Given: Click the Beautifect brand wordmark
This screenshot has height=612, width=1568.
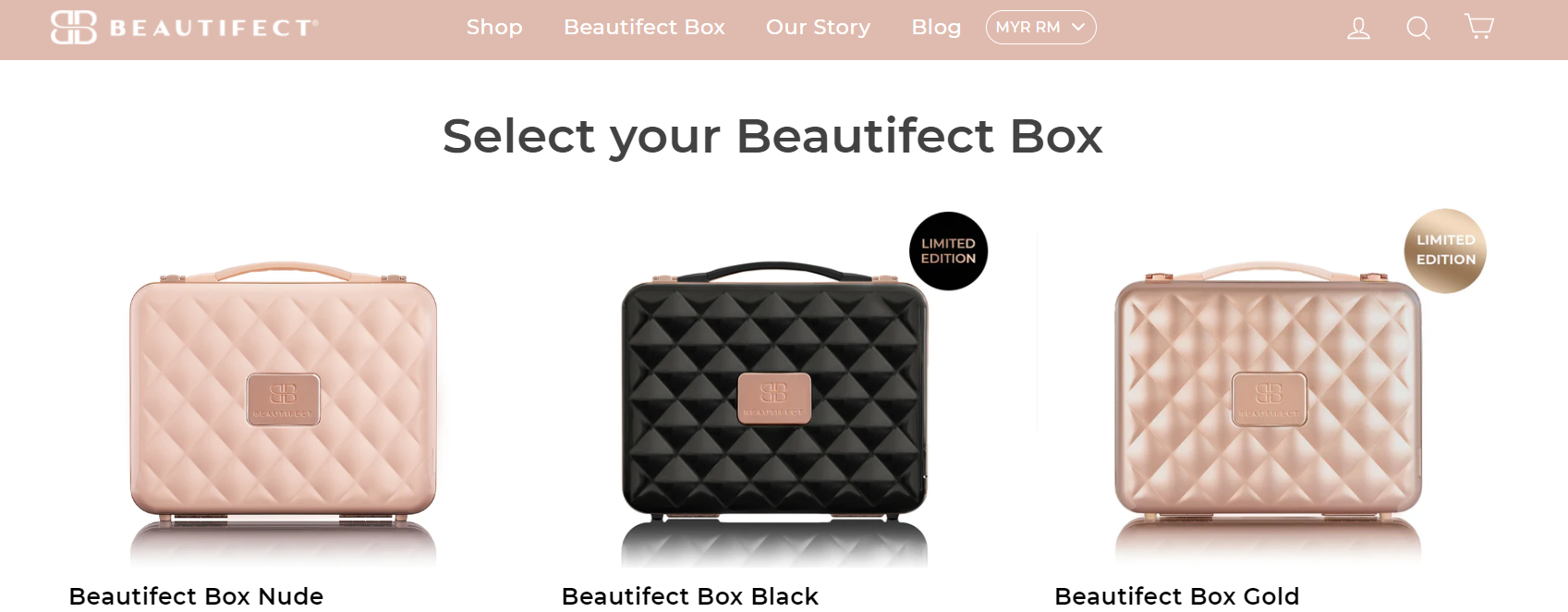Looking at the screenshot, I should coord(213,28).
